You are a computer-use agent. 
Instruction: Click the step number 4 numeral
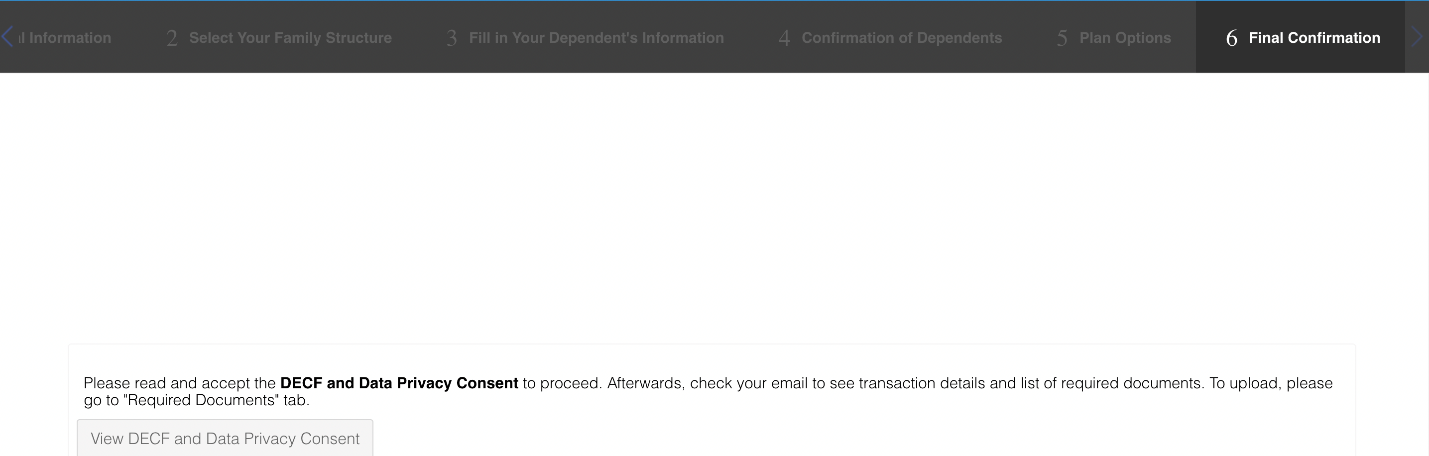click(x=784, y=39)
